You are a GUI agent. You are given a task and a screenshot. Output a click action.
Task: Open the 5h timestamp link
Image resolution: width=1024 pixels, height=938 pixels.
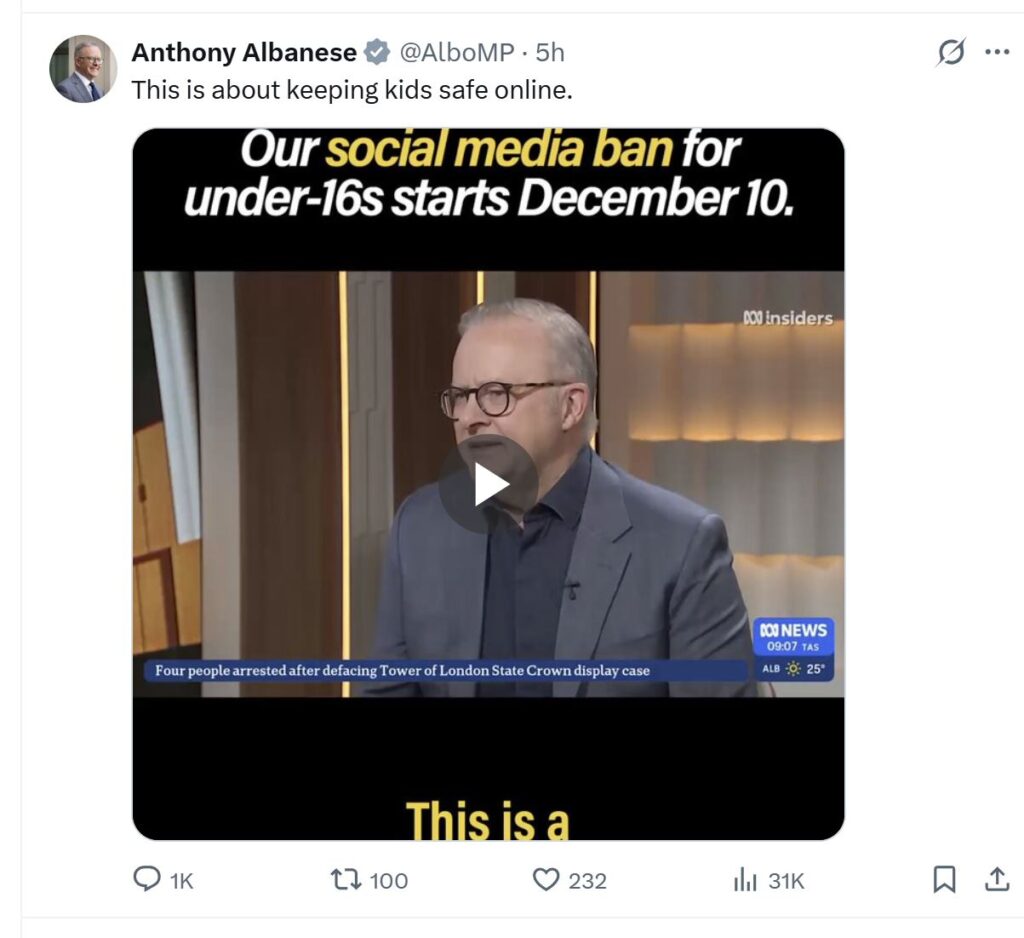[x=550, y=52]
